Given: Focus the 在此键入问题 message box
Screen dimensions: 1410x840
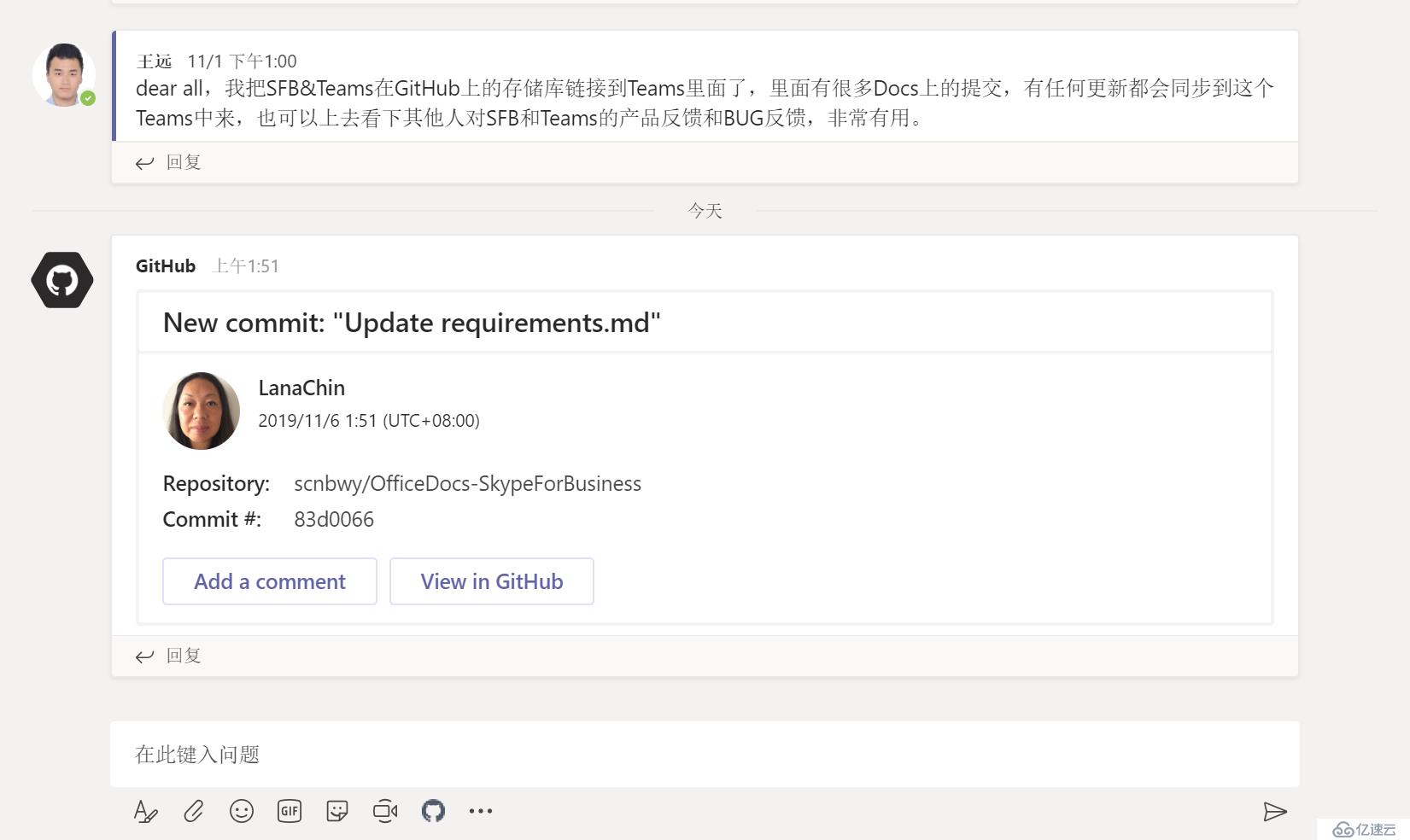Looking at the screenshot, I should point(705,754).
